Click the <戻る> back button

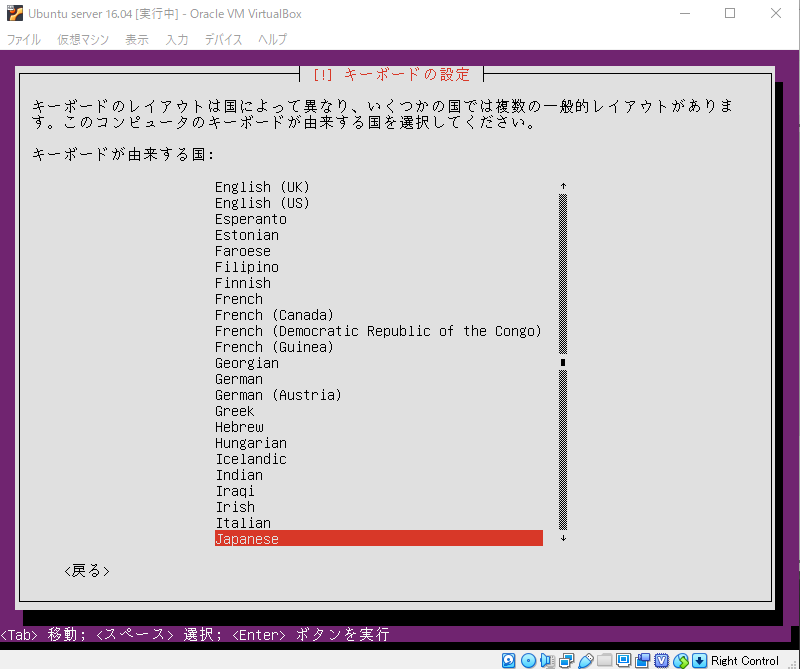[87, 571]
